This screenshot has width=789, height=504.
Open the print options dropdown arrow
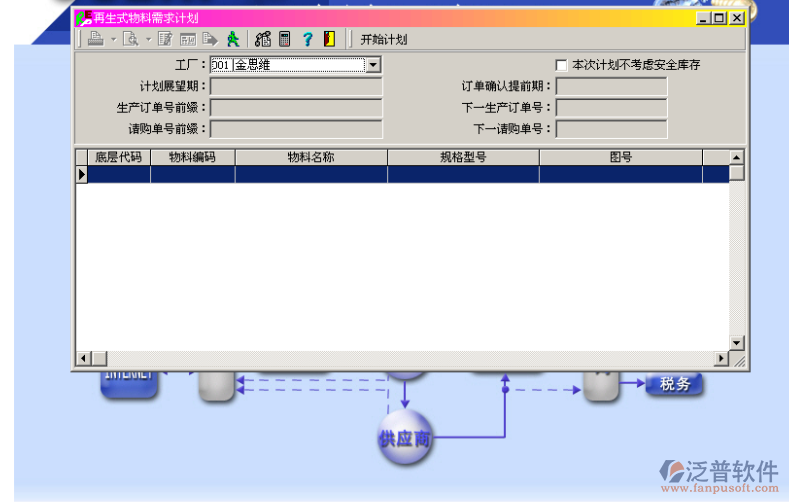click(114, 39)
